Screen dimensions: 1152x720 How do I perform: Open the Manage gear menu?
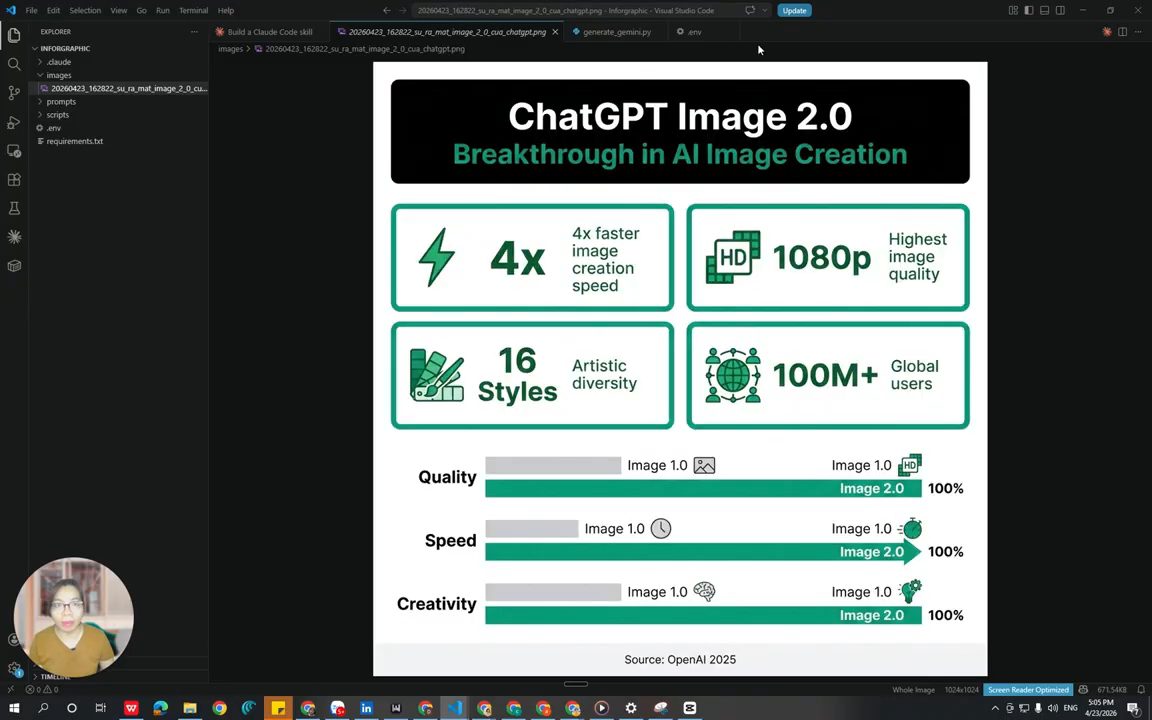tap(14, 669)
